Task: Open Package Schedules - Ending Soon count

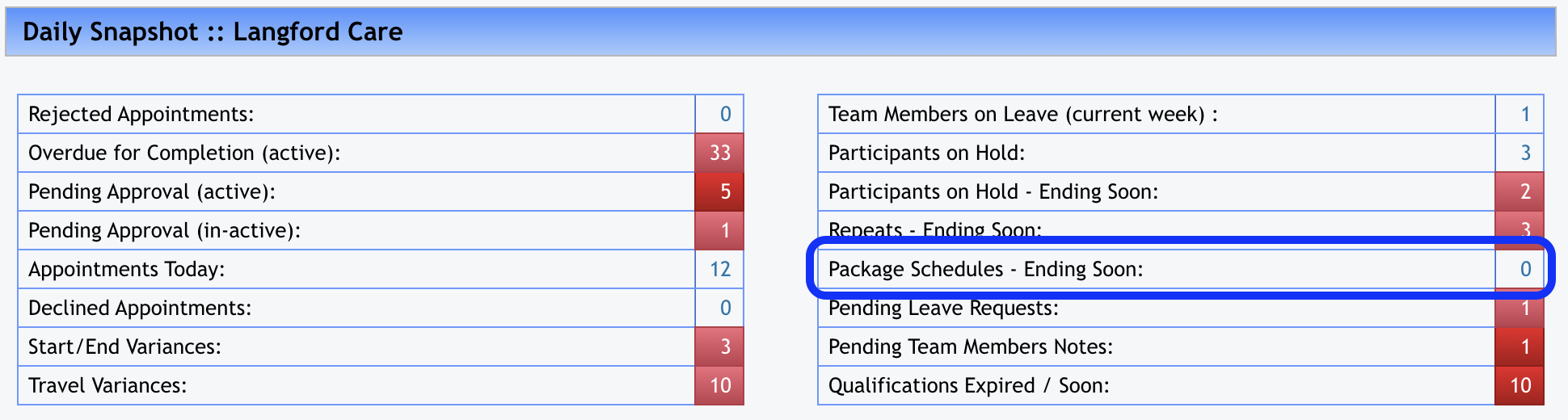Action: pyautogui.click(x=1524, y=269)
